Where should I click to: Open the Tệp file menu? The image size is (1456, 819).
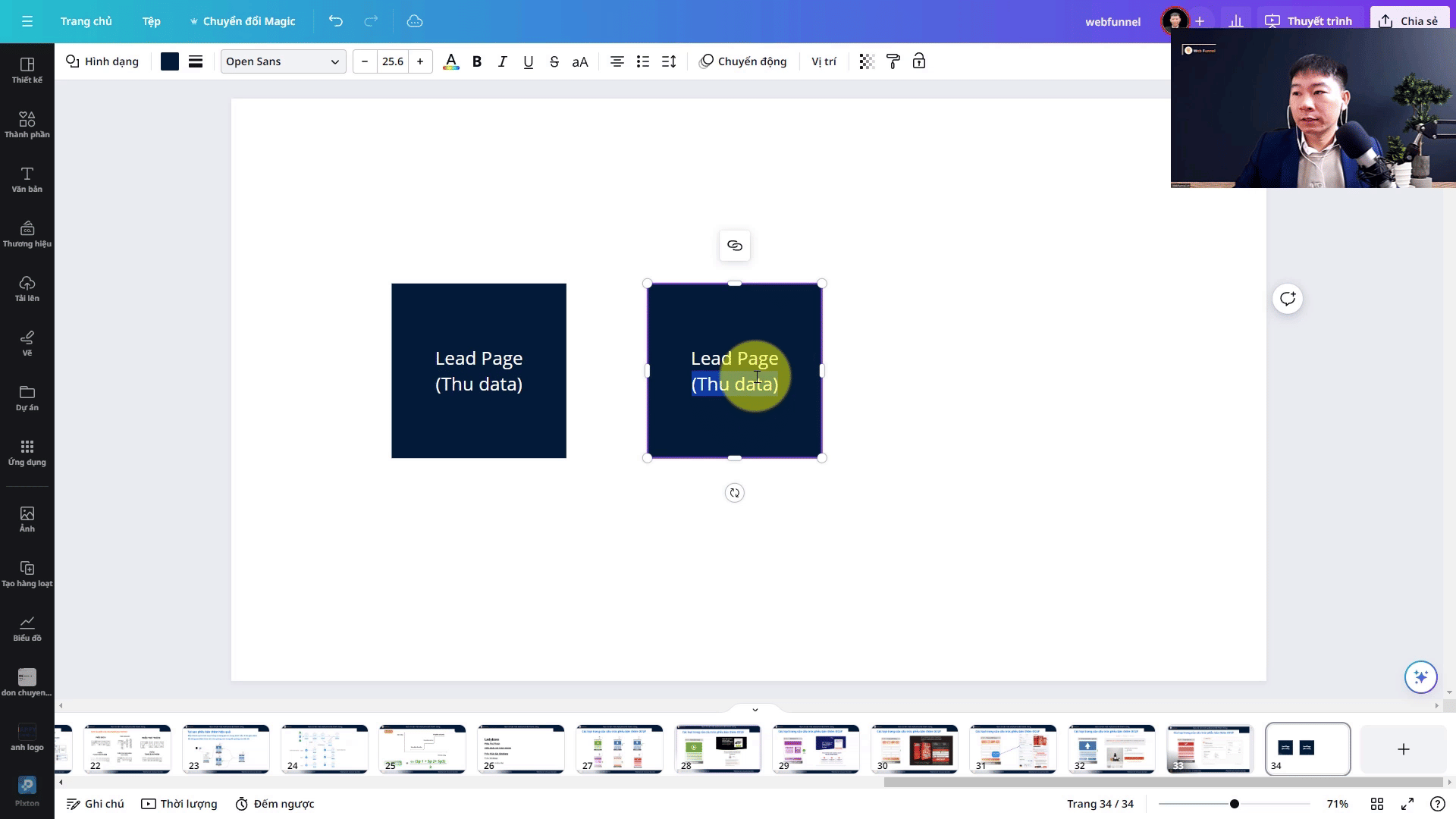(x=152, y=21)
